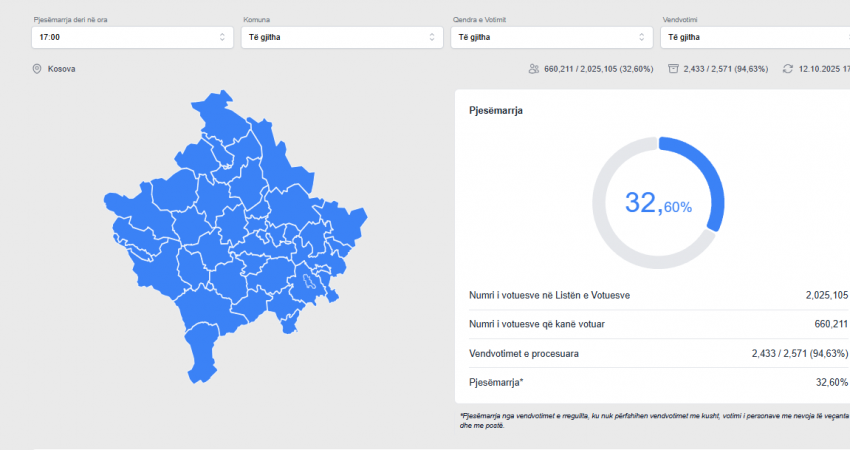Click the chevron arrows in the 17:00 selector

(222, 37)
